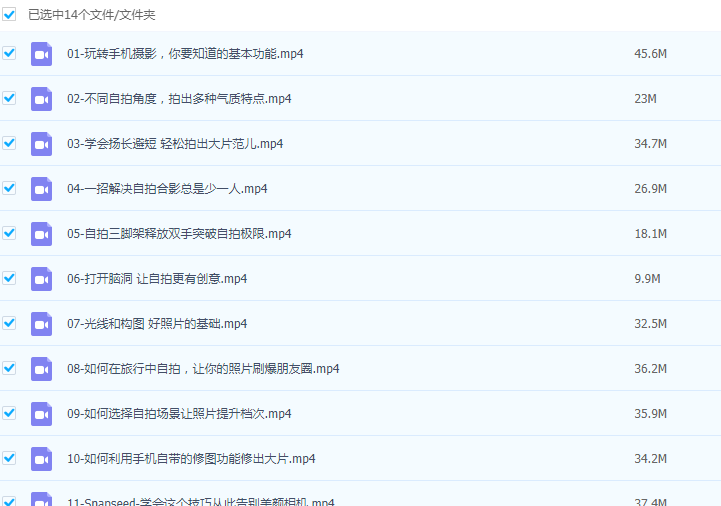
Task: Click the purple video icon for 04-一招解决自拍合影
Action: (x=41, y=189)
